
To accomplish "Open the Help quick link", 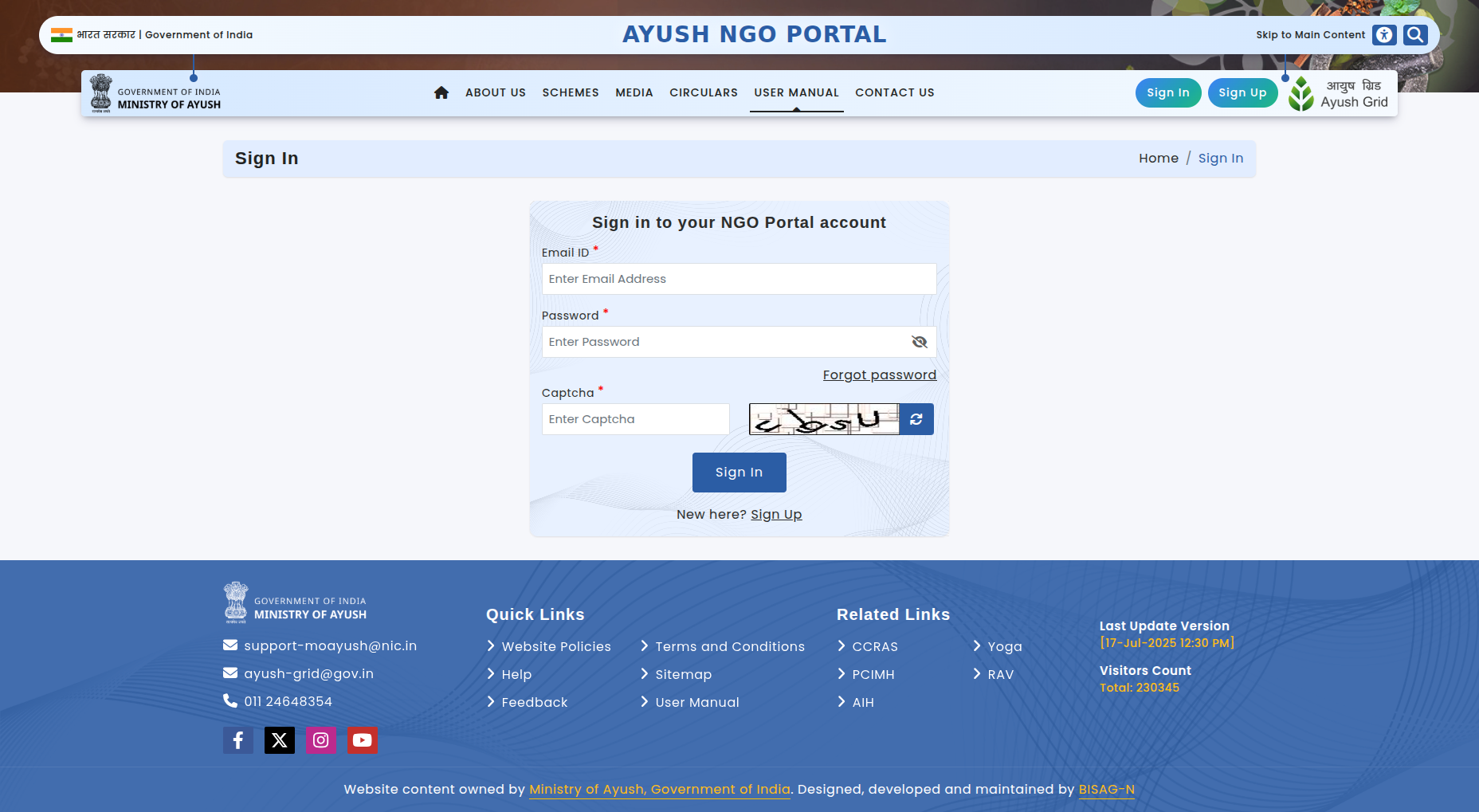I will click(x=516, y=675).
